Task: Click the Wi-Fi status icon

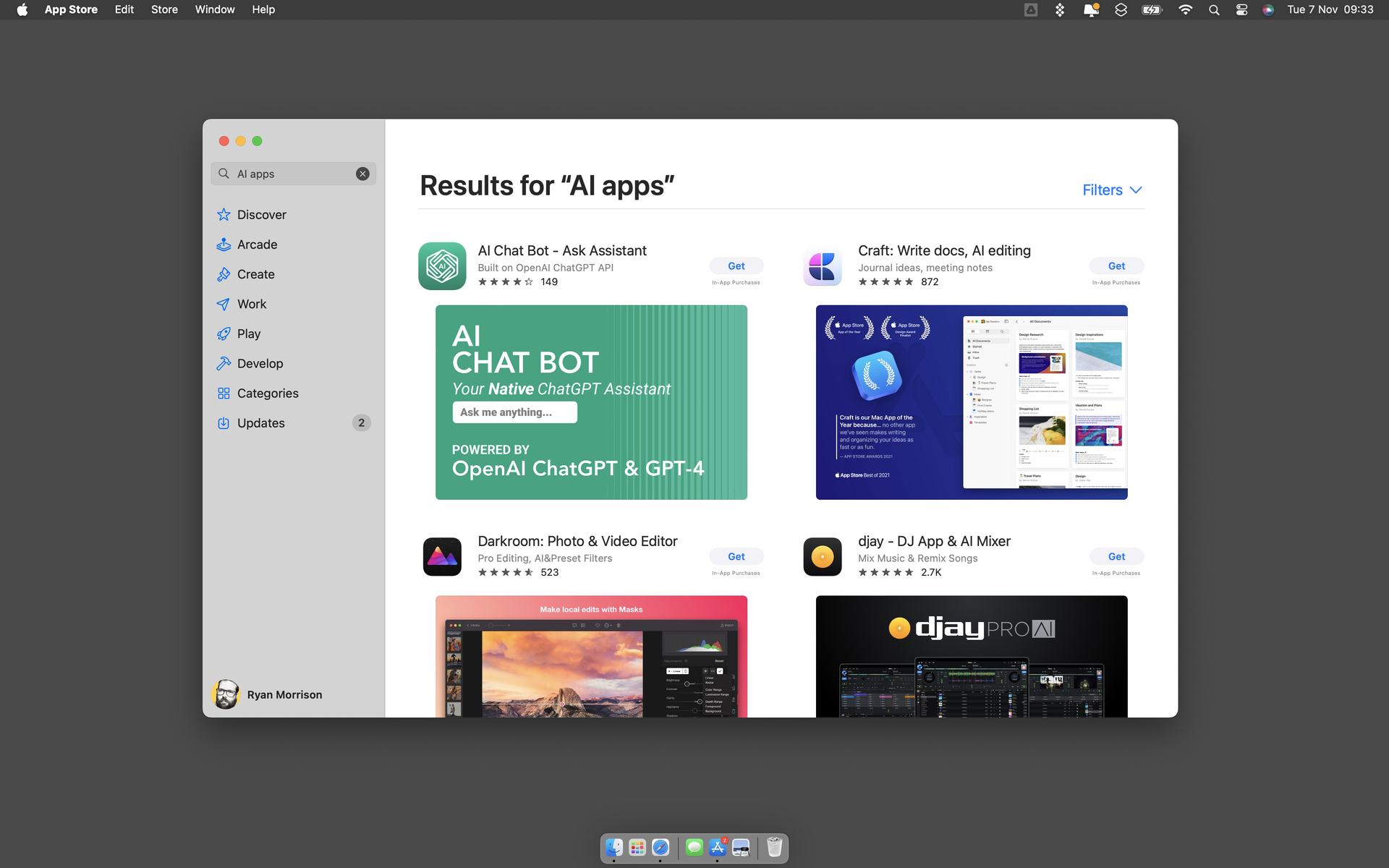Action: (x=1186, y=9)
